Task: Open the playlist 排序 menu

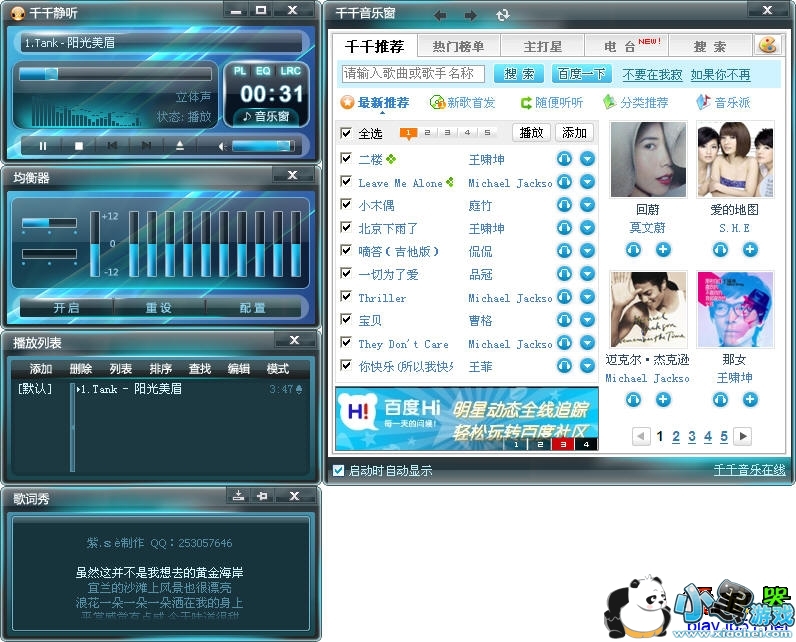Action: (x=160, y=369)
